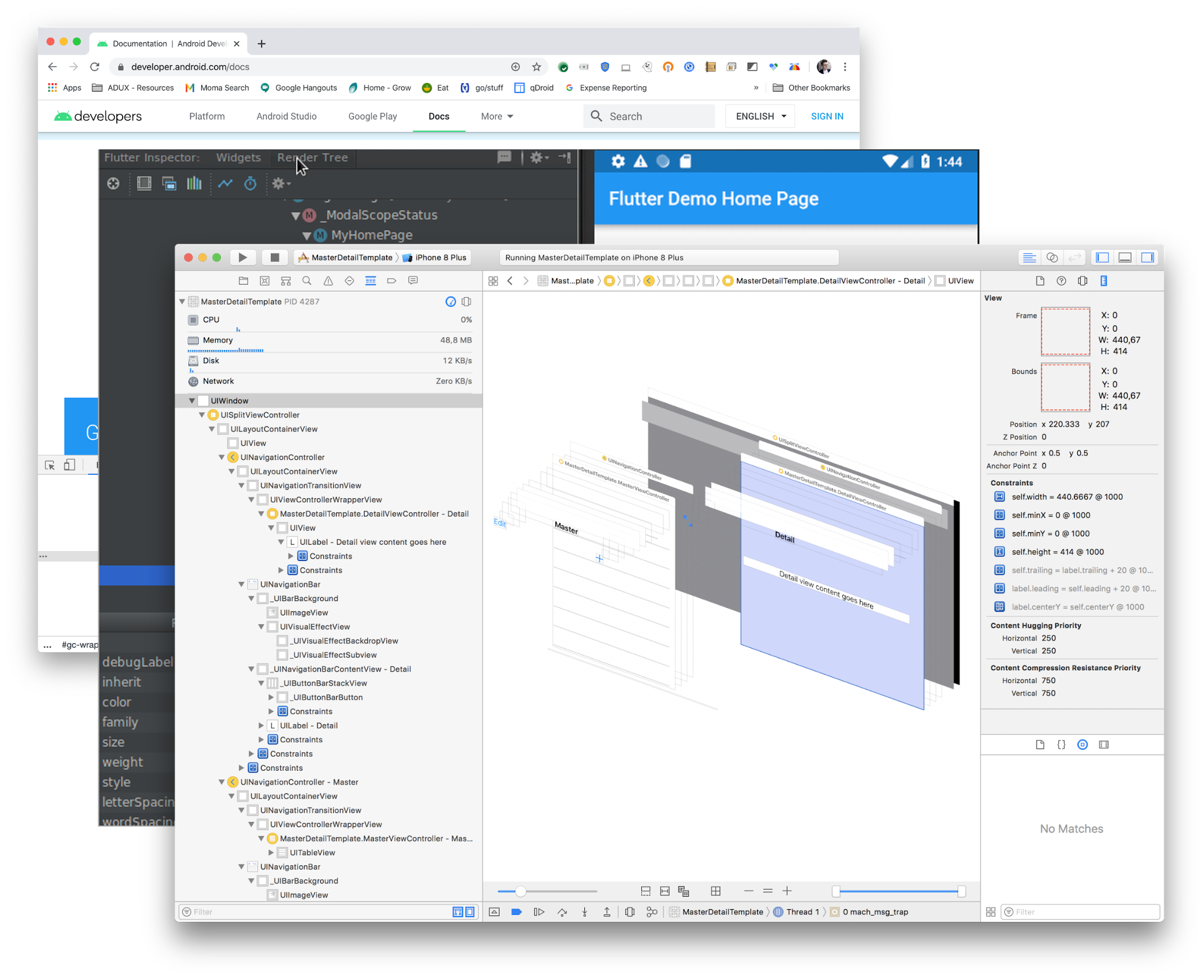Image resolution: width=1204 pixels, height=980 pixels.
Task: Select the Network gauge row
Action: tap(329, 381)
